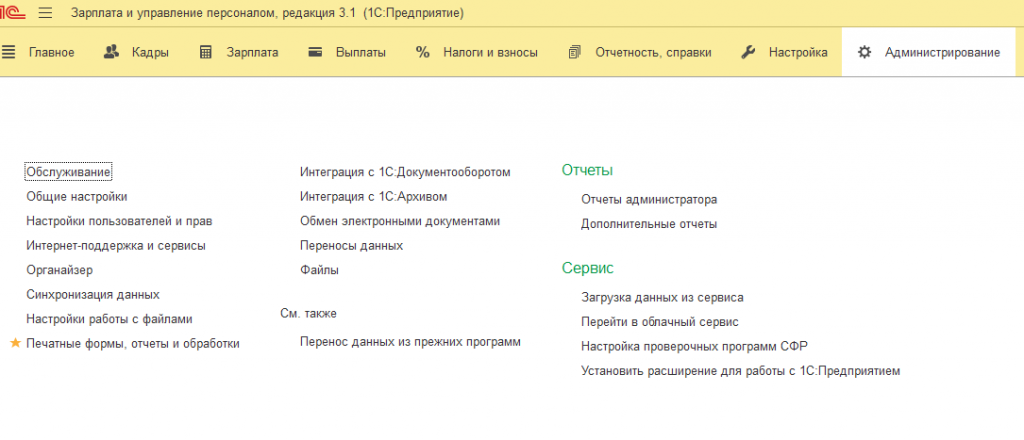Open Интернет-поддержка и сервисы

click(116, 246)
